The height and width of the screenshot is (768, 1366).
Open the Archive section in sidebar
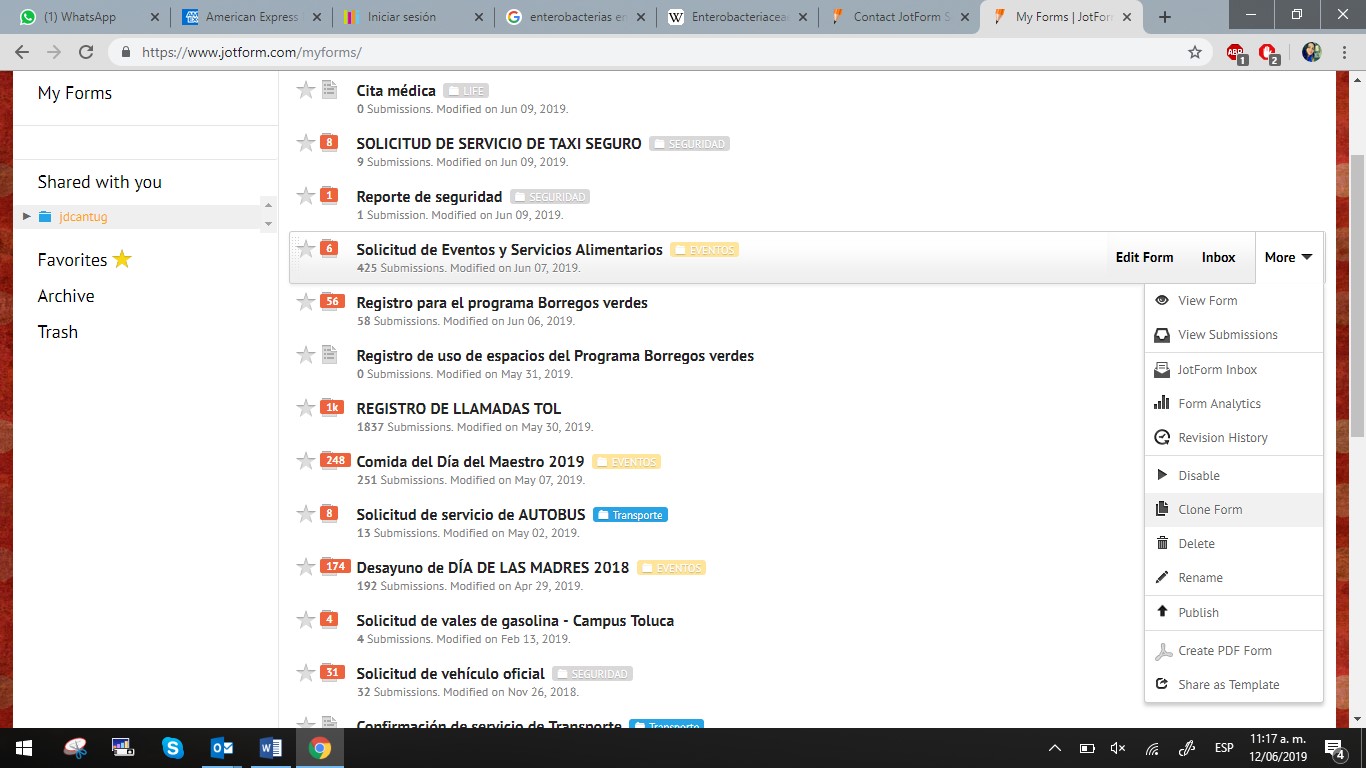click(66, 296)
